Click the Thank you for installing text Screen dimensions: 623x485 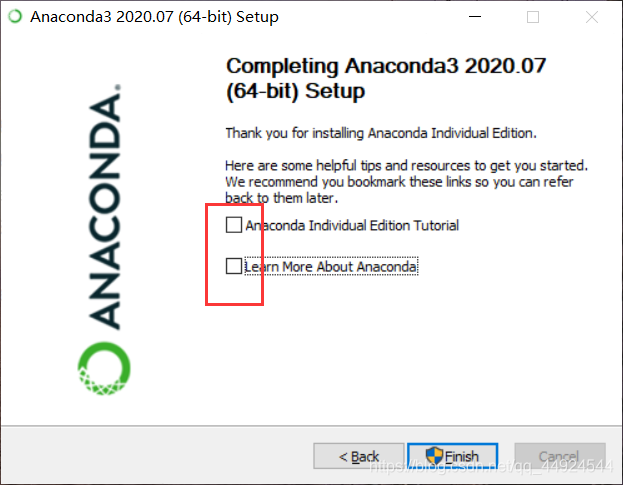tap(381, 133)
